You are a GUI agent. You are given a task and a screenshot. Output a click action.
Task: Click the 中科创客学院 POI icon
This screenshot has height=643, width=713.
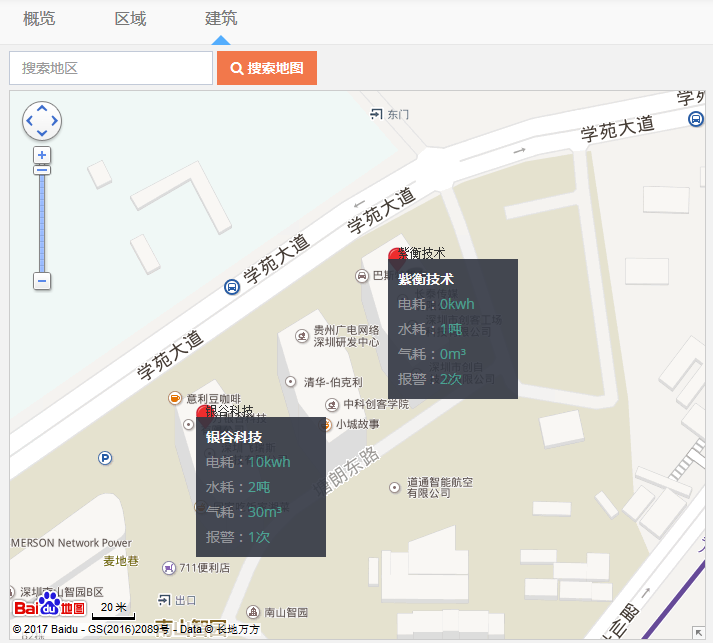click(x=332, y=404)
